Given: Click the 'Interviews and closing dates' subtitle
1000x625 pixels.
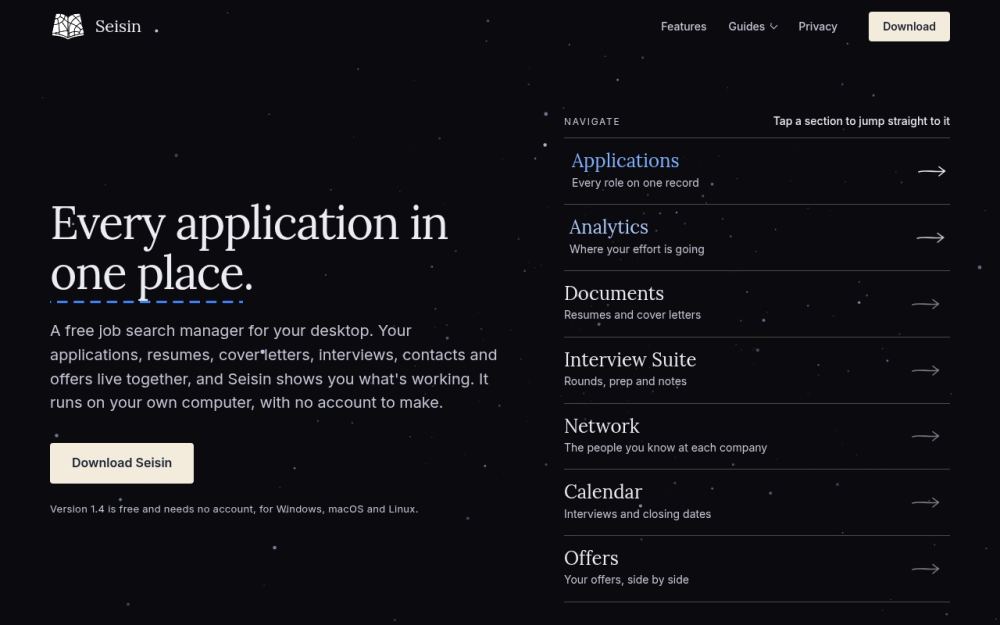Looking at the screenshot, I should pos(637,514).
